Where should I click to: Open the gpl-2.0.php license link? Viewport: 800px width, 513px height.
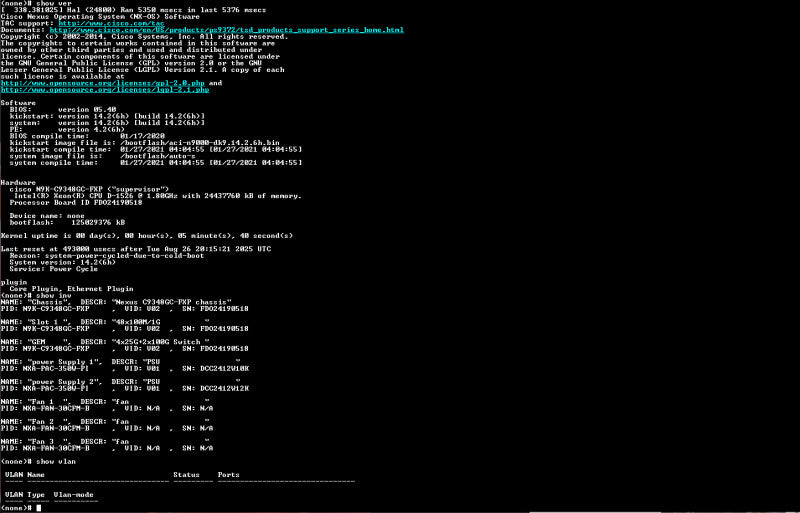tap(103, 83)
